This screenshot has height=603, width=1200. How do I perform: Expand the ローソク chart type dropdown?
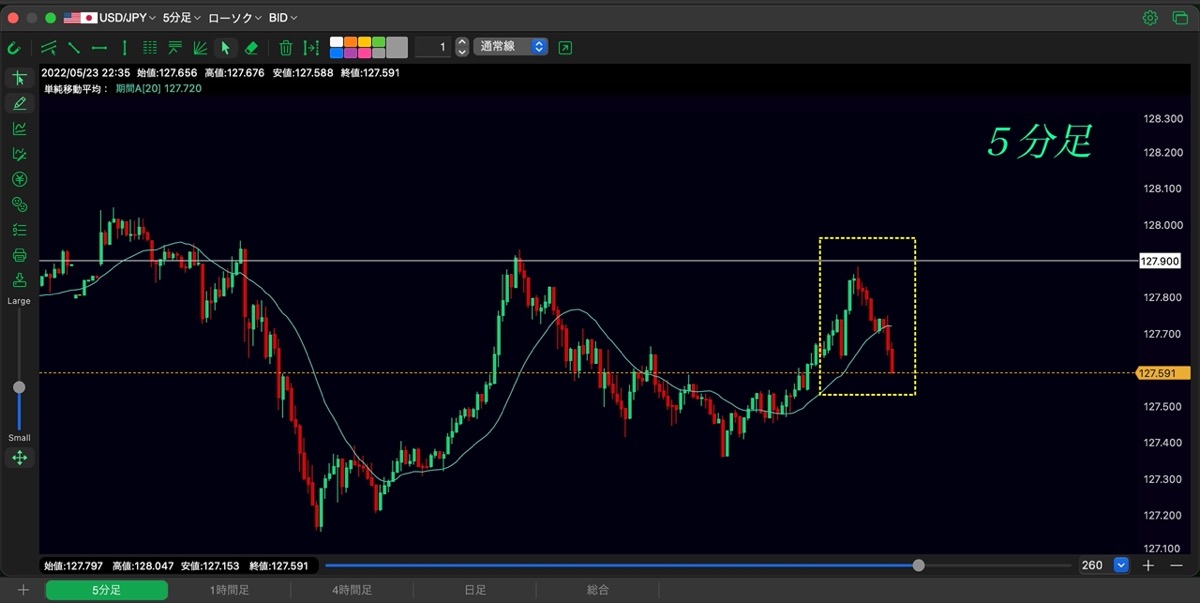point(235,18)
